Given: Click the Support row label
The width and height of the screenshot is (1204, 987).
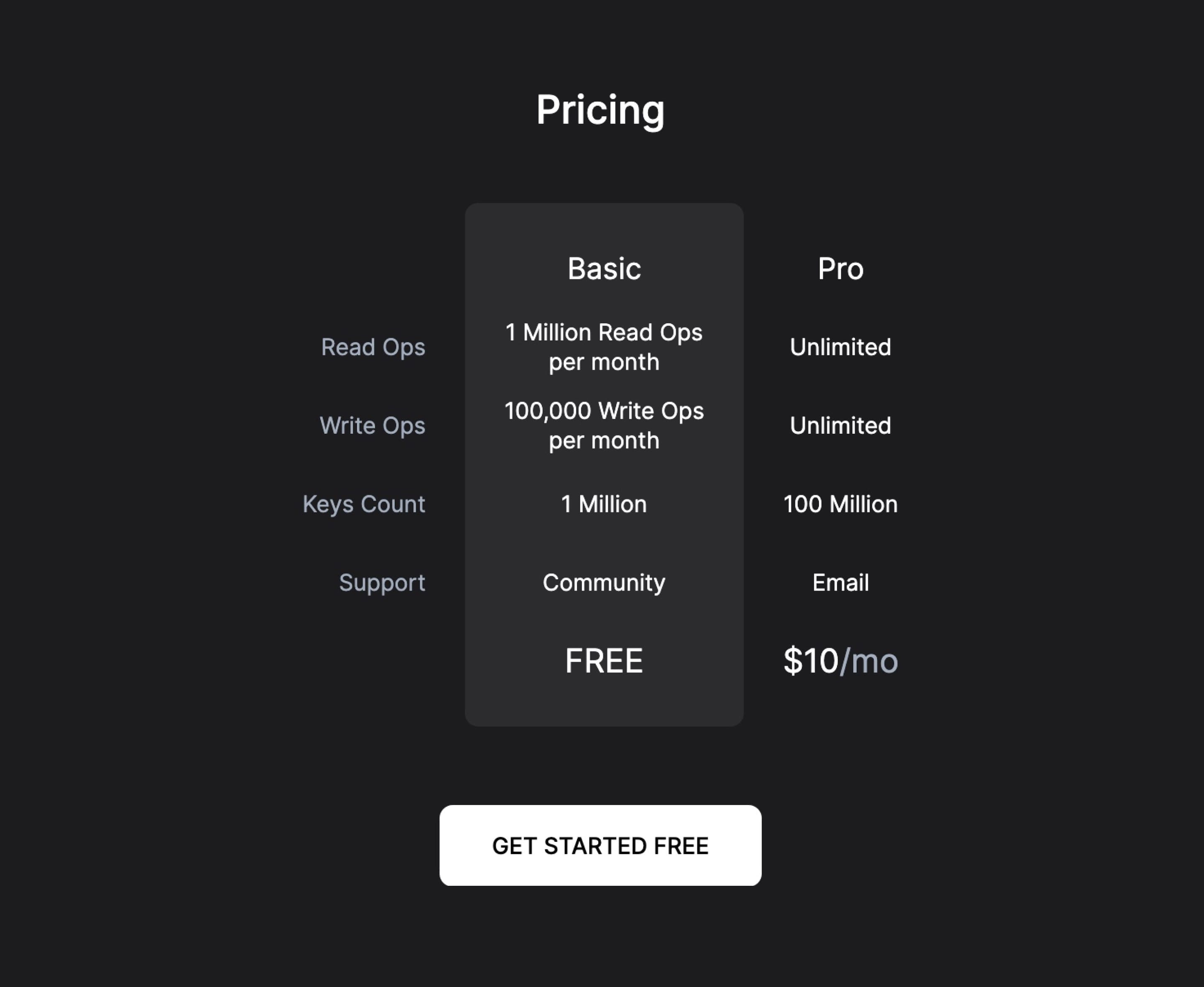Looking at the screenshot, I should [x=382, y=582].
